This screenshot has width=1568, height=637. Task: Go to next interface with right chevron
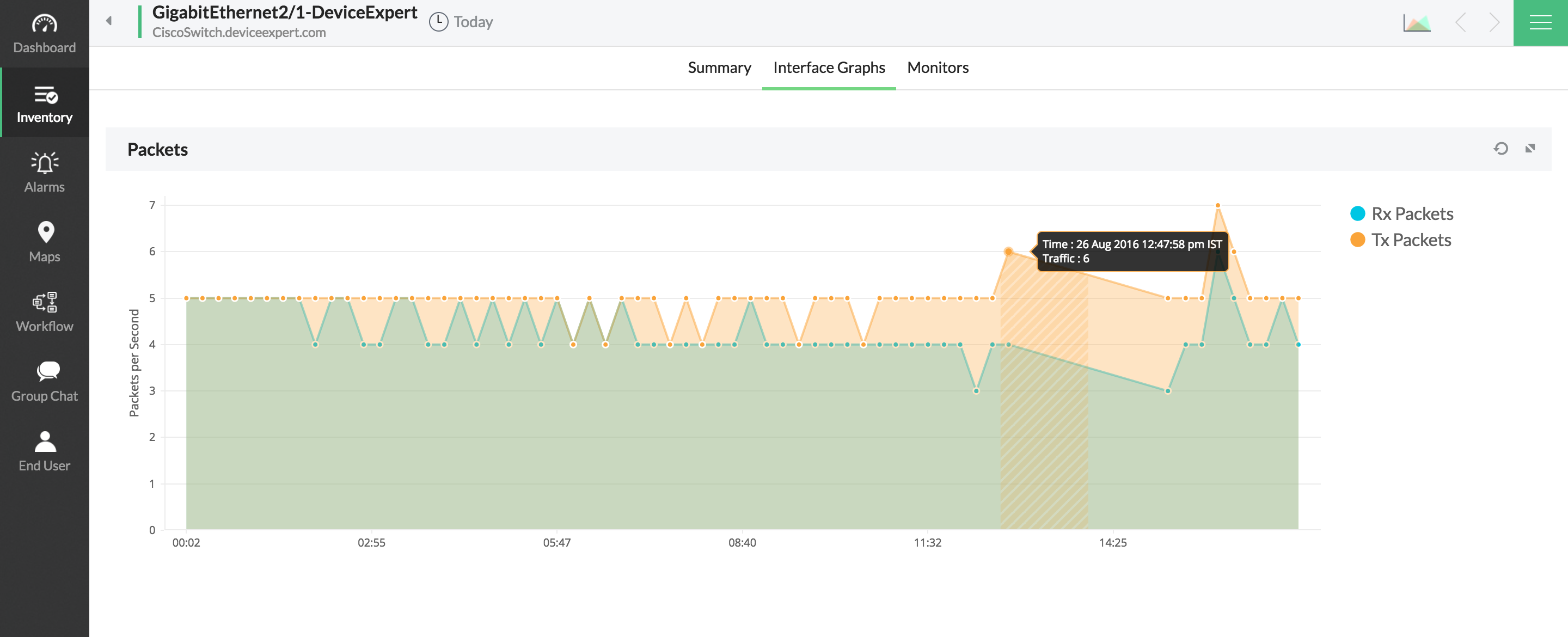point(1494,23)
